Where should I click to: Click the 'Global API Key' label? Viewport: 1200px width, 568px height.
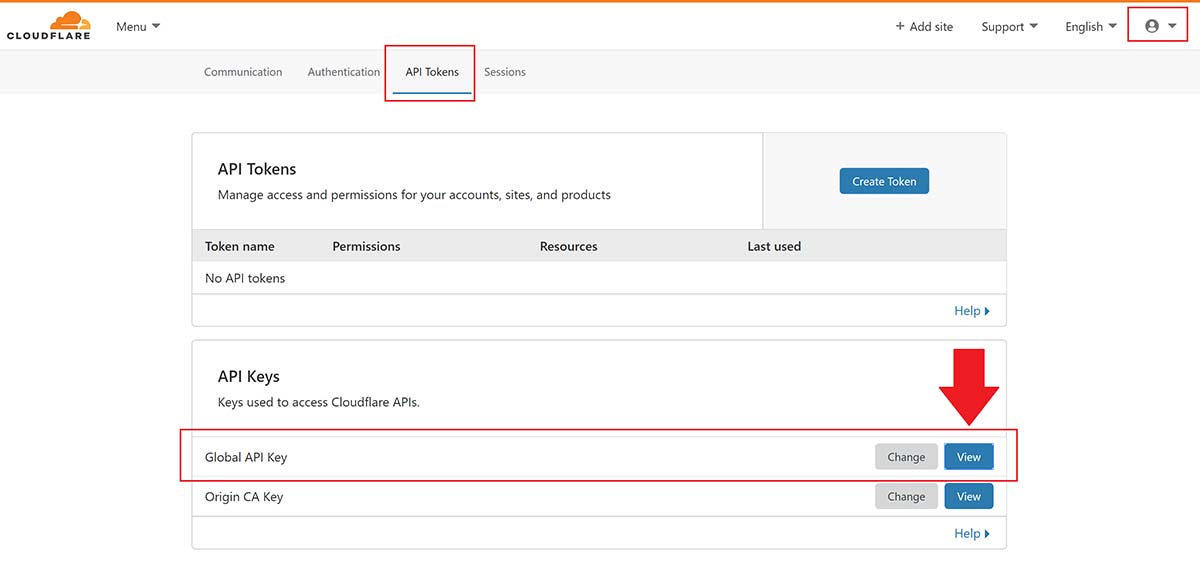point(246,457)
